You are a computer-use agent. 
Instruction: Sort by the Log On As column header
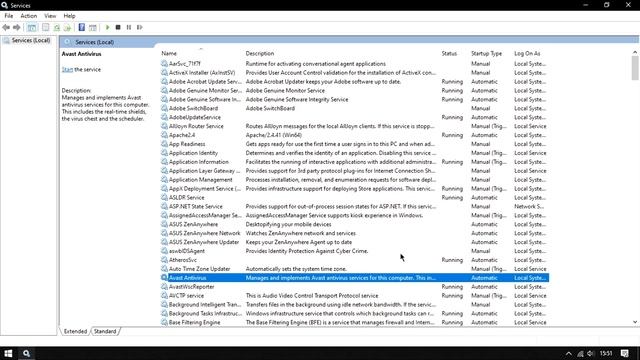tap(527, 53)
